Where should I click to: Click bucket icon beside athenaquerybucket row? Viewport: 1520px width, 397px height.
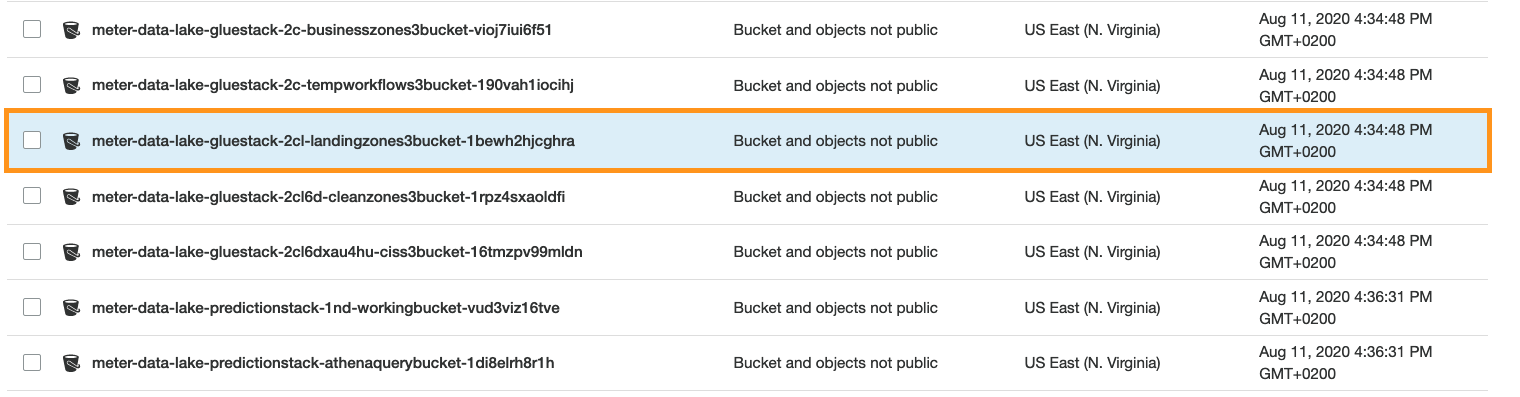(71, 362)
